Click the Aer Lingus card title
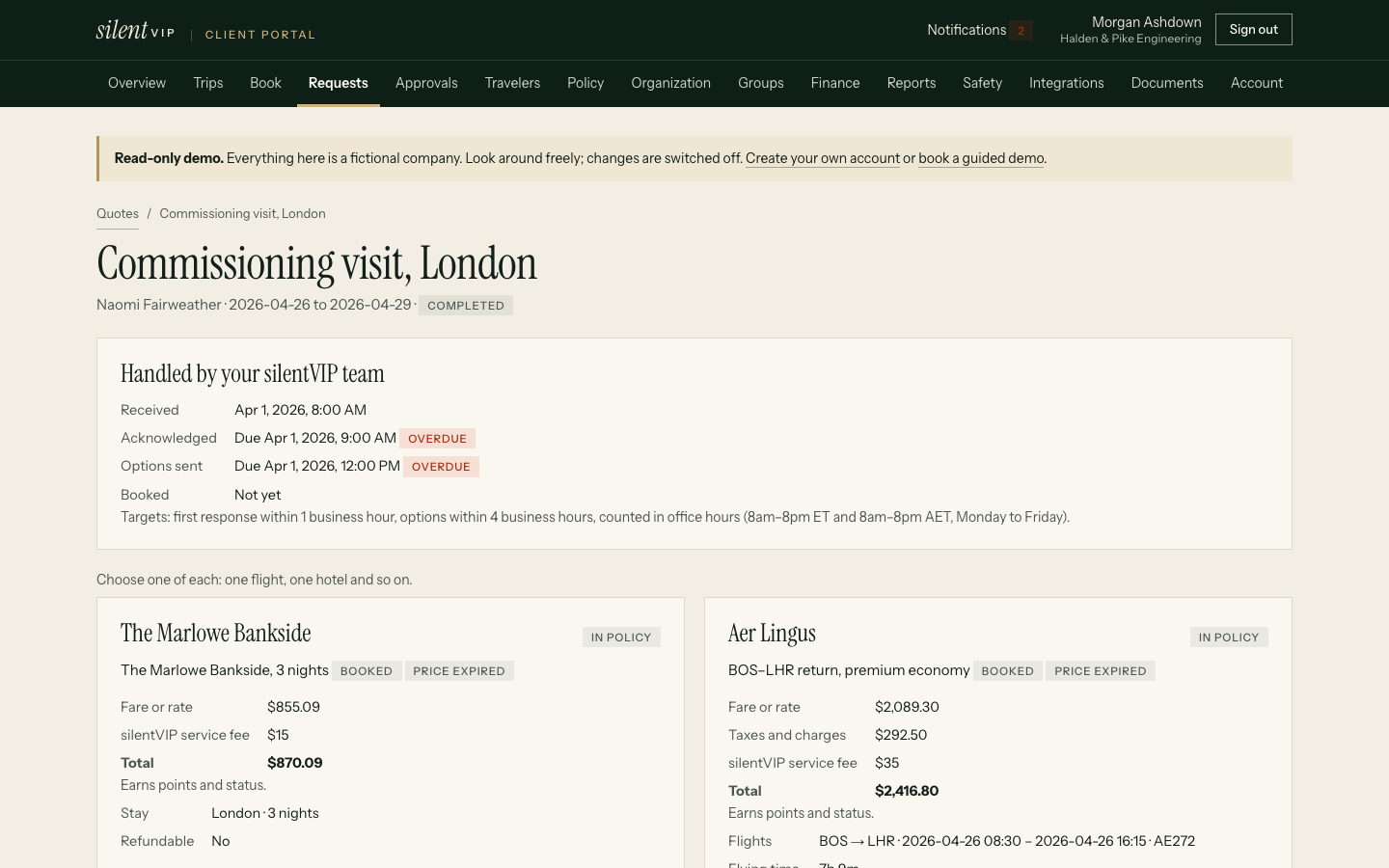This screenshot has height=868, width=1389. [x=772, y=634]
